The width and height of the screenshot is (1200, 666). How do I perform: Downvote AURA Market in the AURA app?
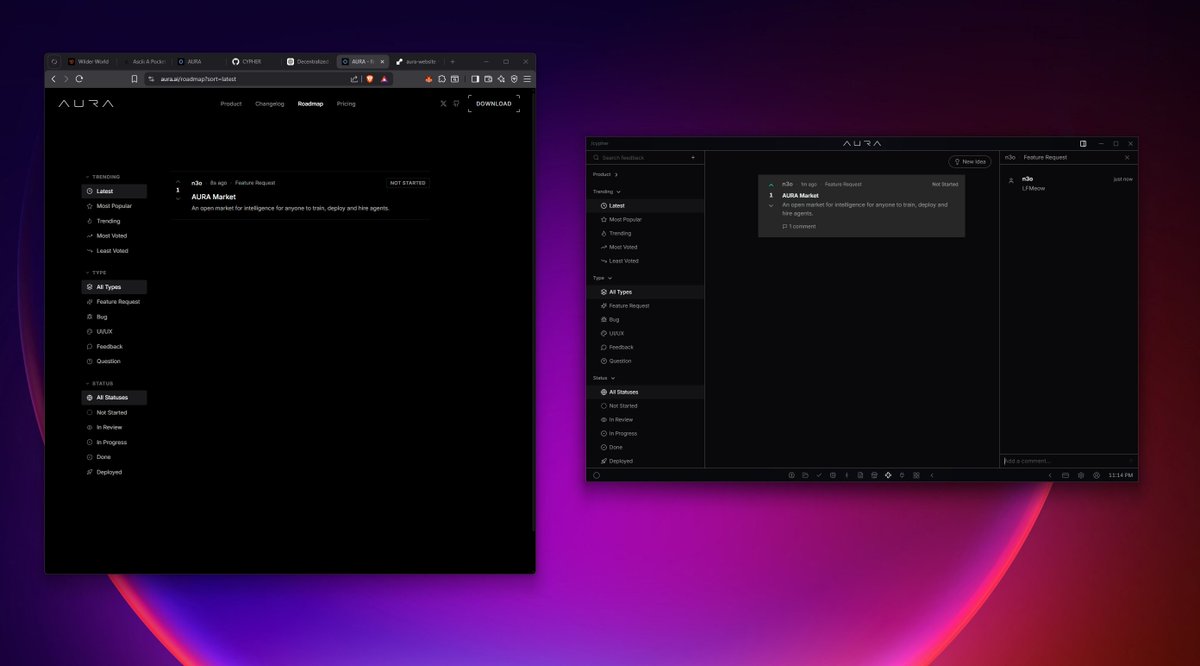(771, 206)
